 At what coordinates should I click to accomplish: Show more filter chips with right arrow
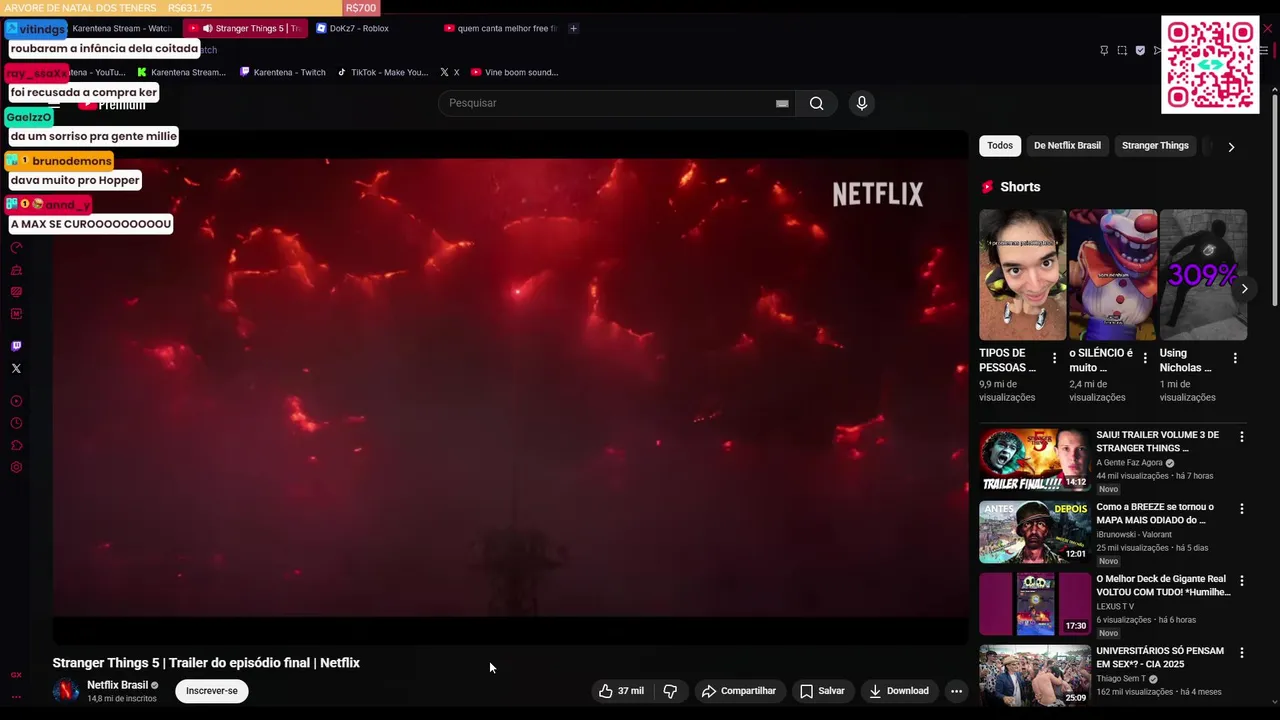click(x=1231, y=146)
